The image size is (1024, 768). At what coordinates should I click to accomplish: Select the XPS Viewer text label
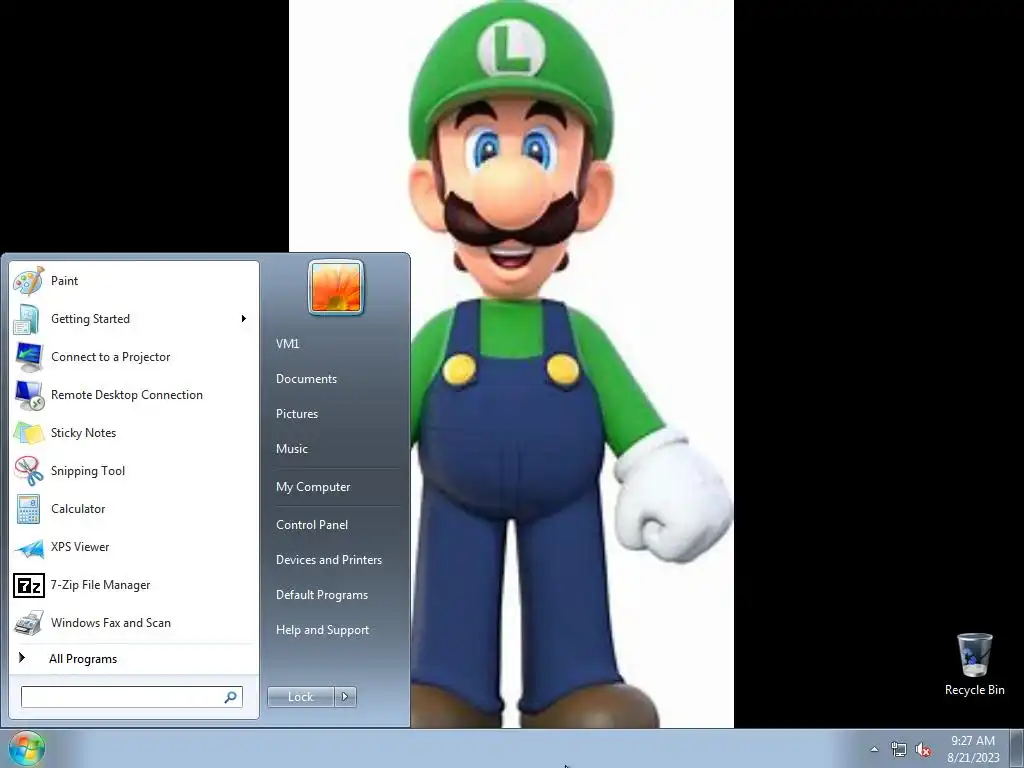pos(80,547)
